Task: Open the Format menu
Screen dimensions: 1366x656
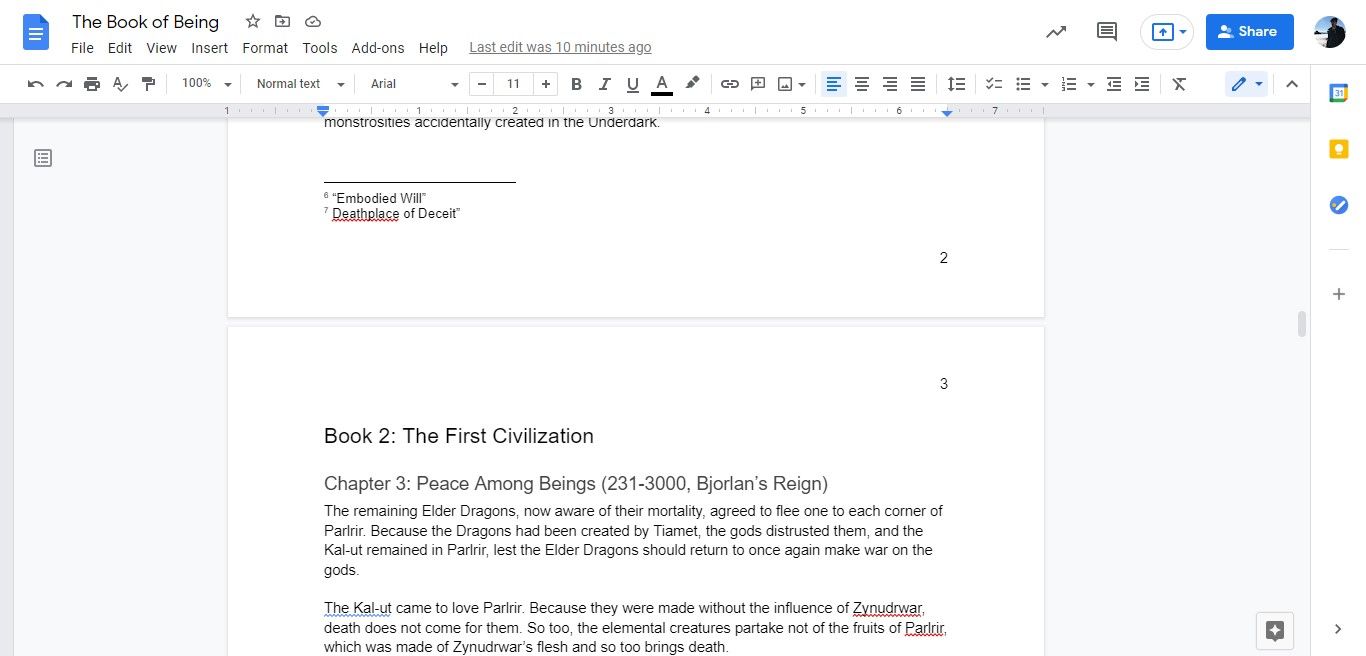Action: pyautogui.click(x=264, y=47)
